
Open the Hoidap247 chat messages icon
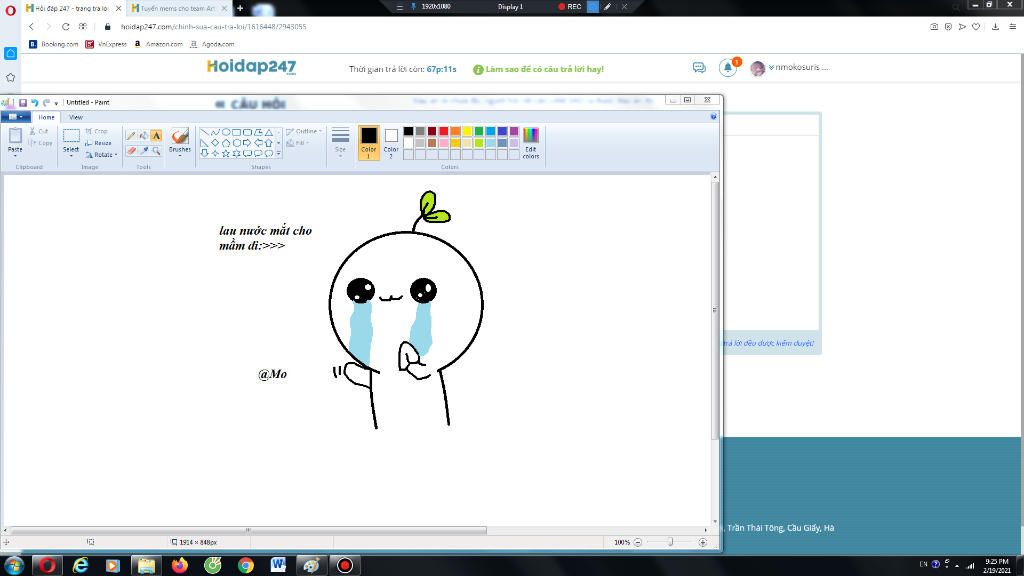pyautogui.click(x=699, y=67)
